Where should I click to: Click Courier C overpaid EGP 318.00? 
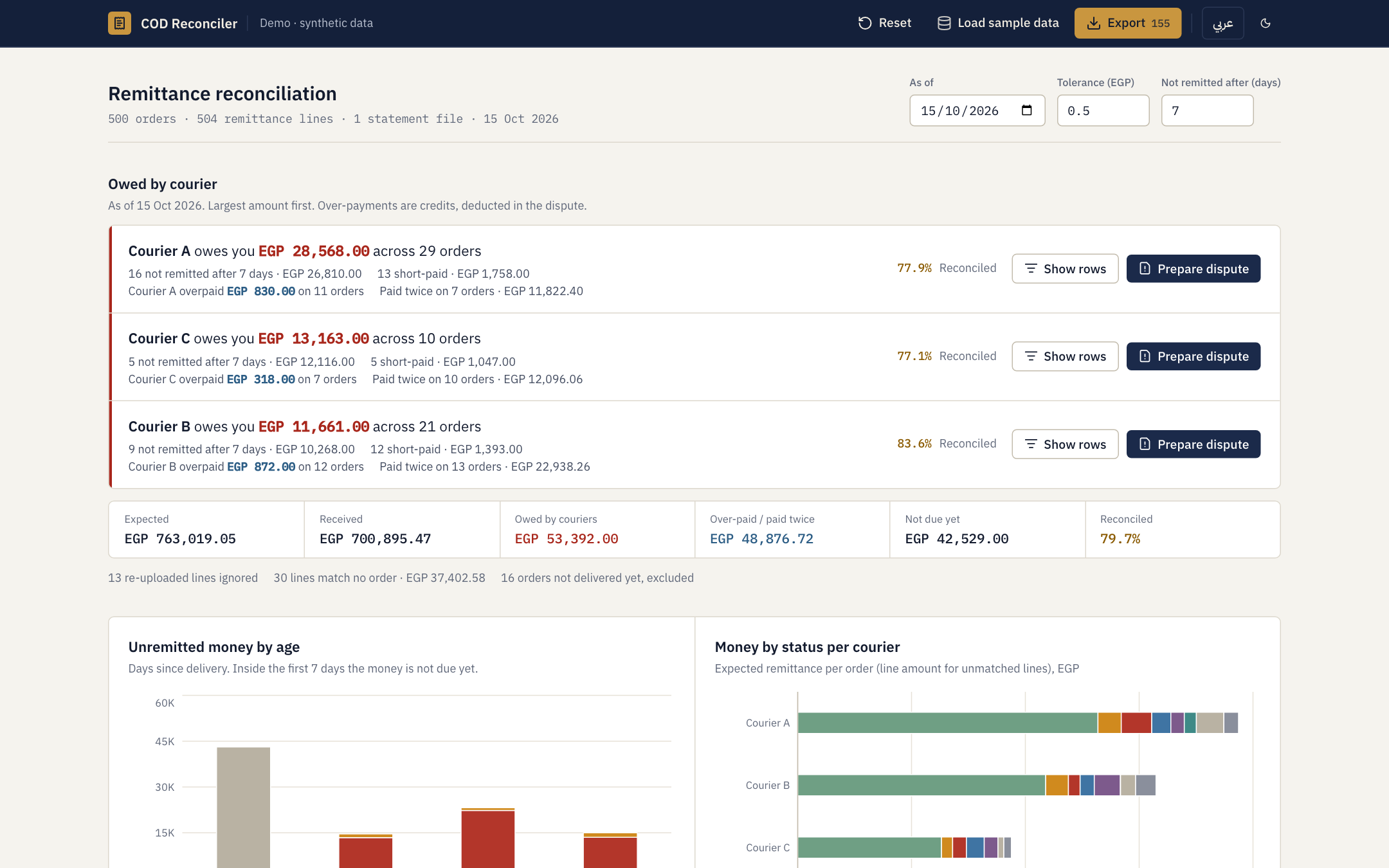coord(261,379)
